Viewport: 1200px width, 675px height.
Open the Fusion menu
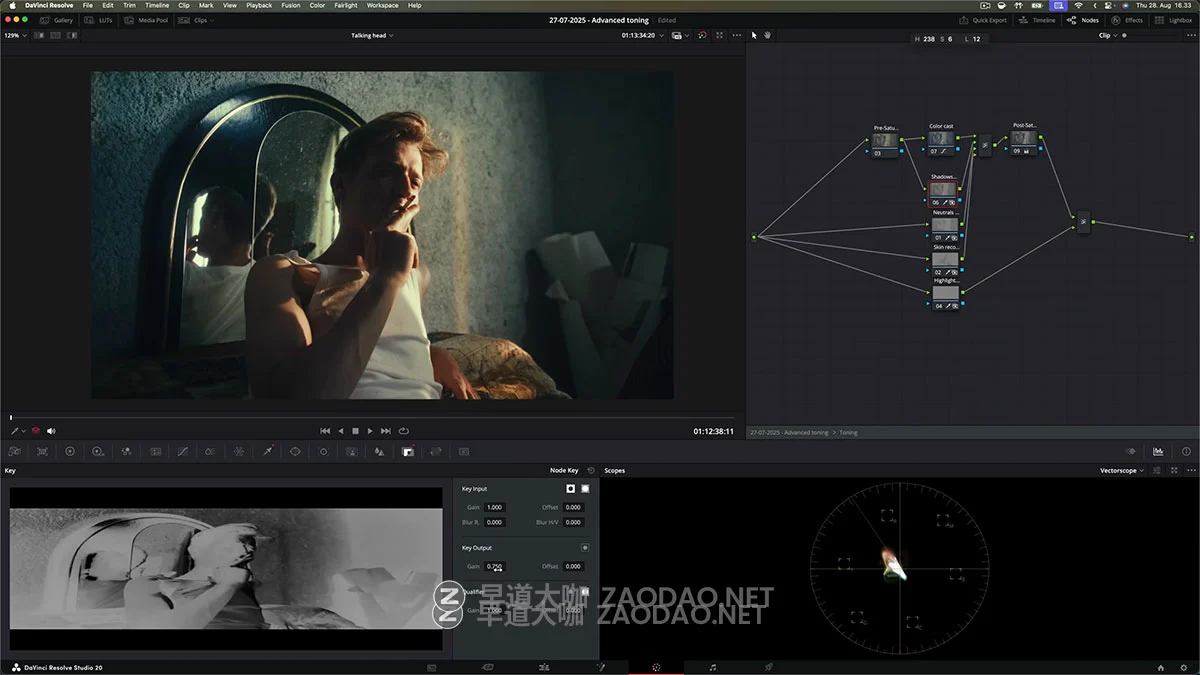(x=290, y=5)
